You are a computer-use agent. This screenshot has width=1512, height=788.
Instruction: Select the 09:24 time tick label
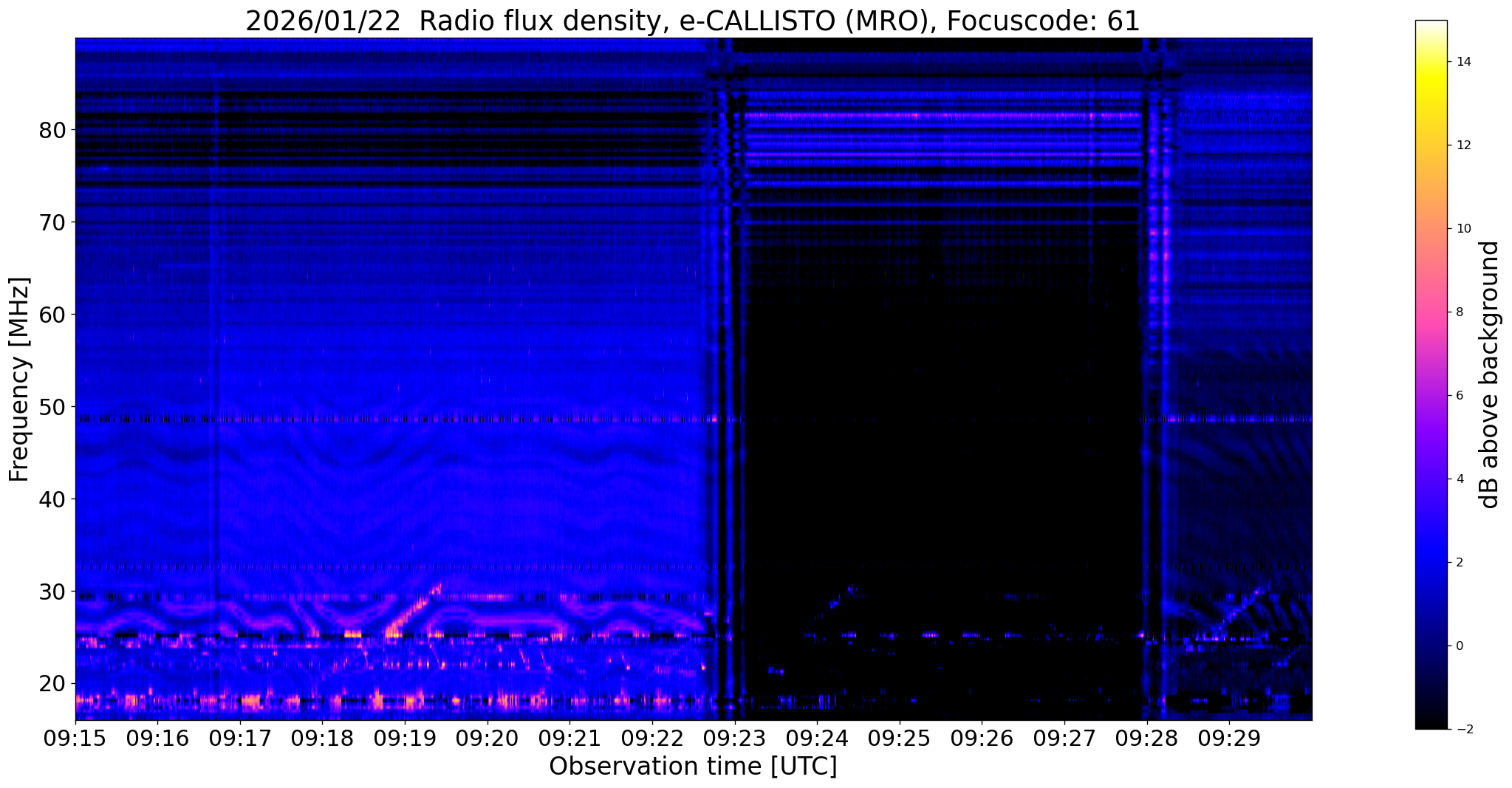(817, 739)
